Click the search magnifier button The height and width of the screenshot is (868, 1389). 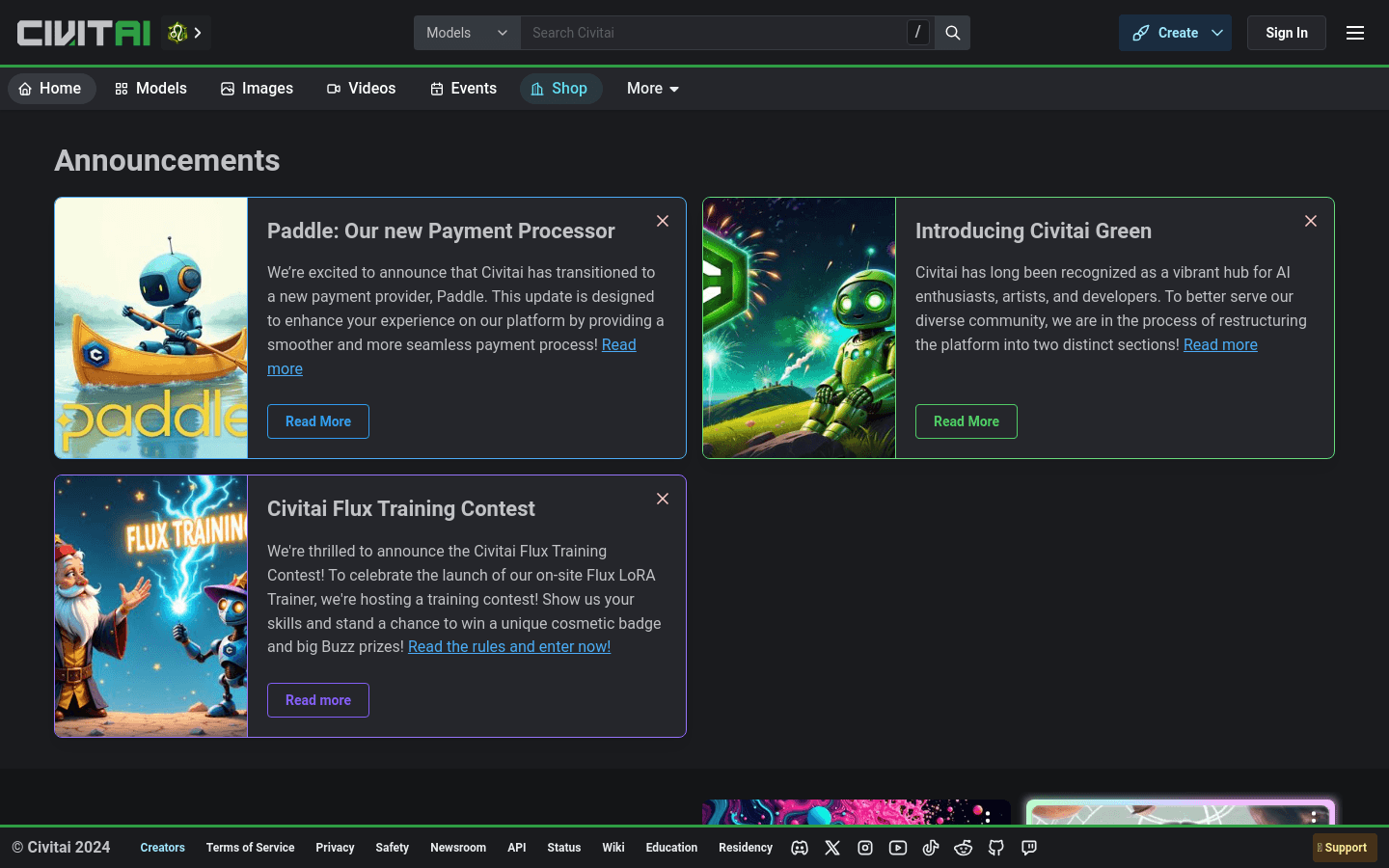click(952, 33)
